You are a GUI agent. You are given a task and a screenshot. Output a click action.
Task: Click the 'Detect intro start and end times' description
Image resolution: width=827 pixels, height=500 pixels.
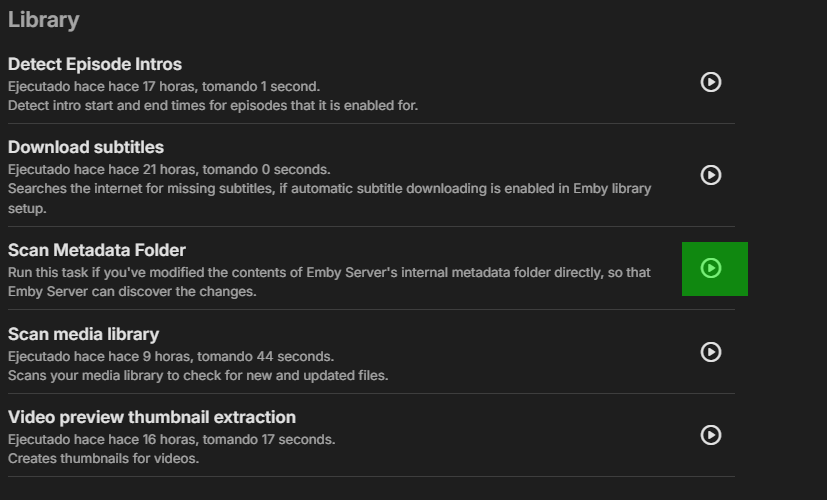pos(213,105)
